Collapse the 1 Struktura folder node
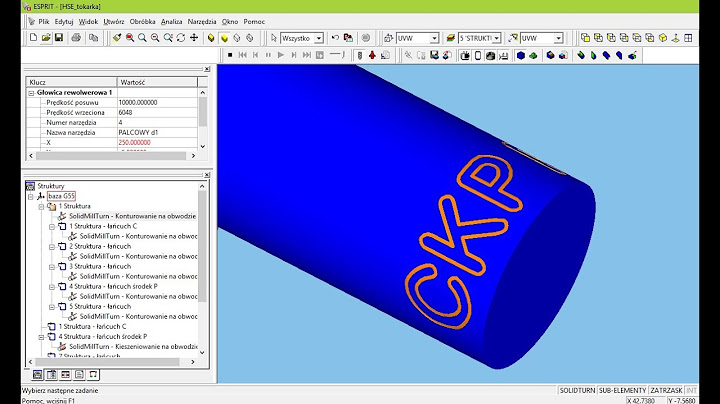 (x=41, y=207)
